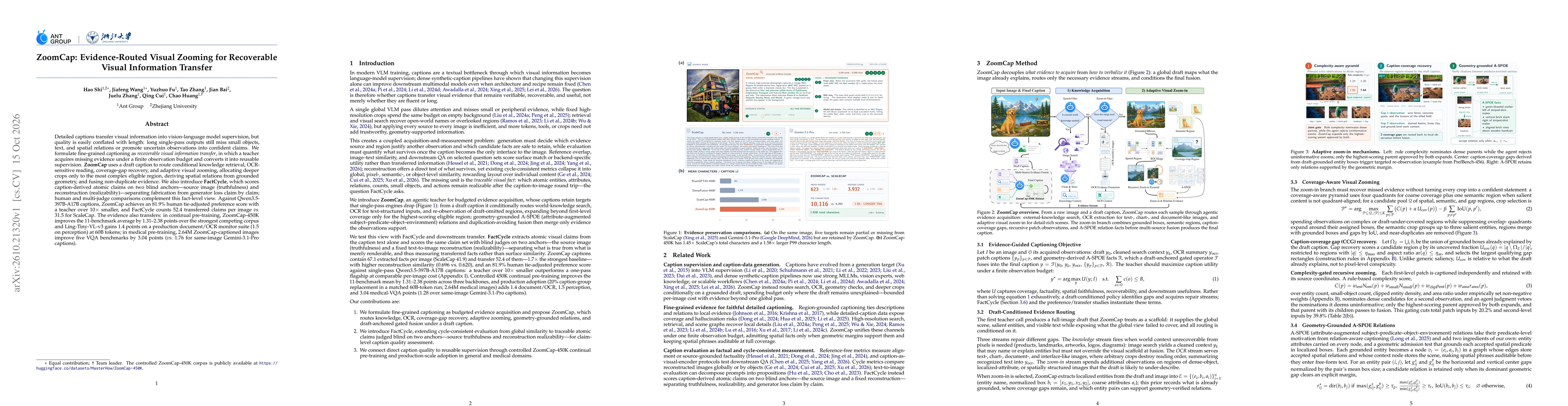Click the '1) Knowledge Acquisition' header in Figure 2
Viewport: 1568px width, 406px height.
pyautogui.click(x=1089, y=91)
